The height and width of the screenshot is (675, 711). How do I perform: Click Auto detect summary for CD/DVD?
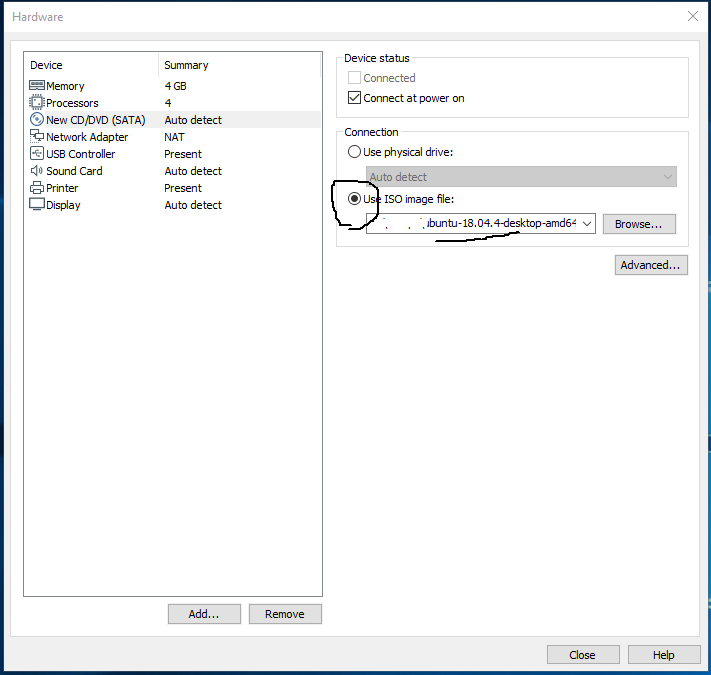193,120
